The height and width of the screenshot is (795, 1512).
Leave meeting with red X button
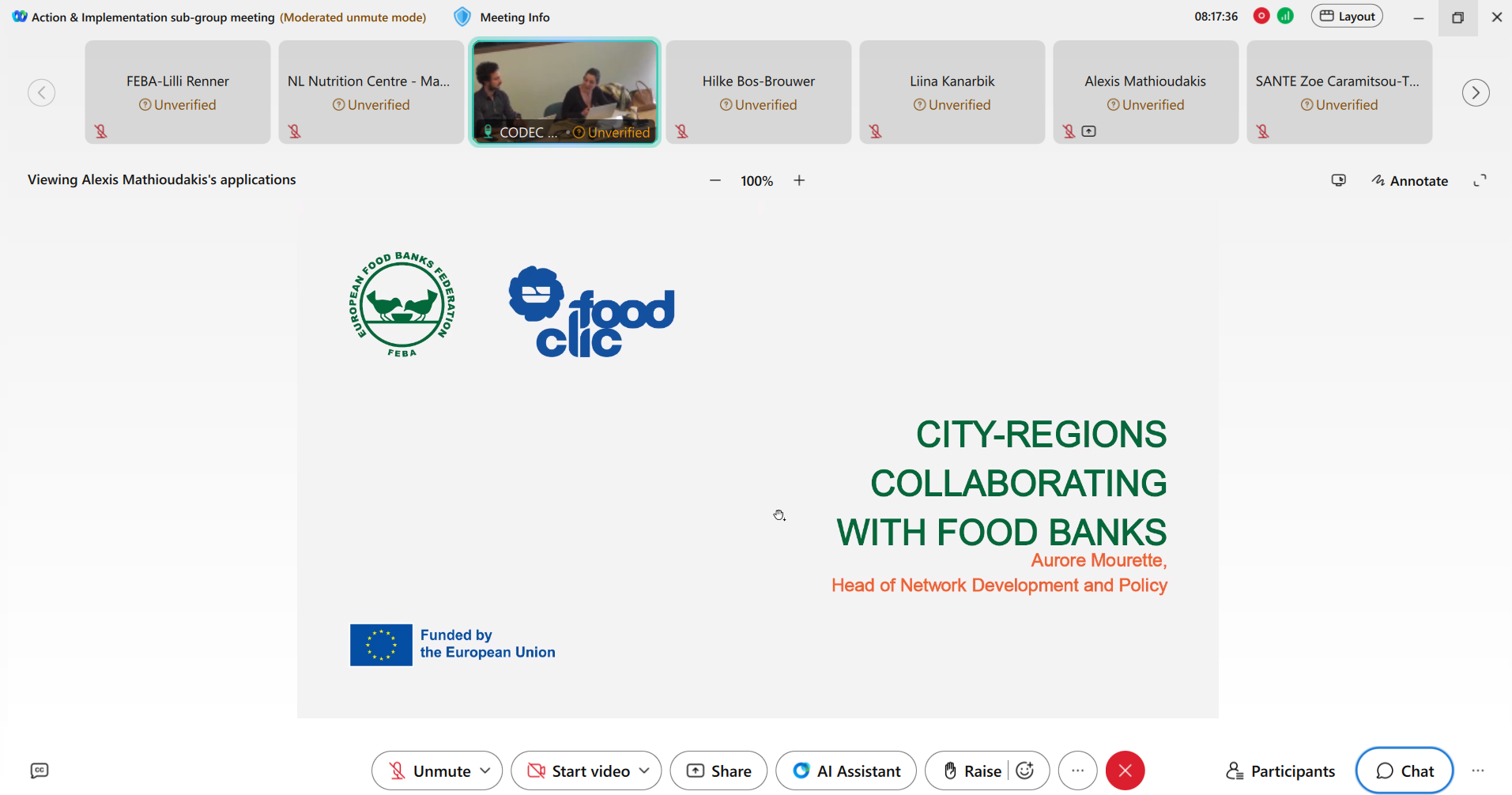pyautogui.click(x=1125, y=771)
